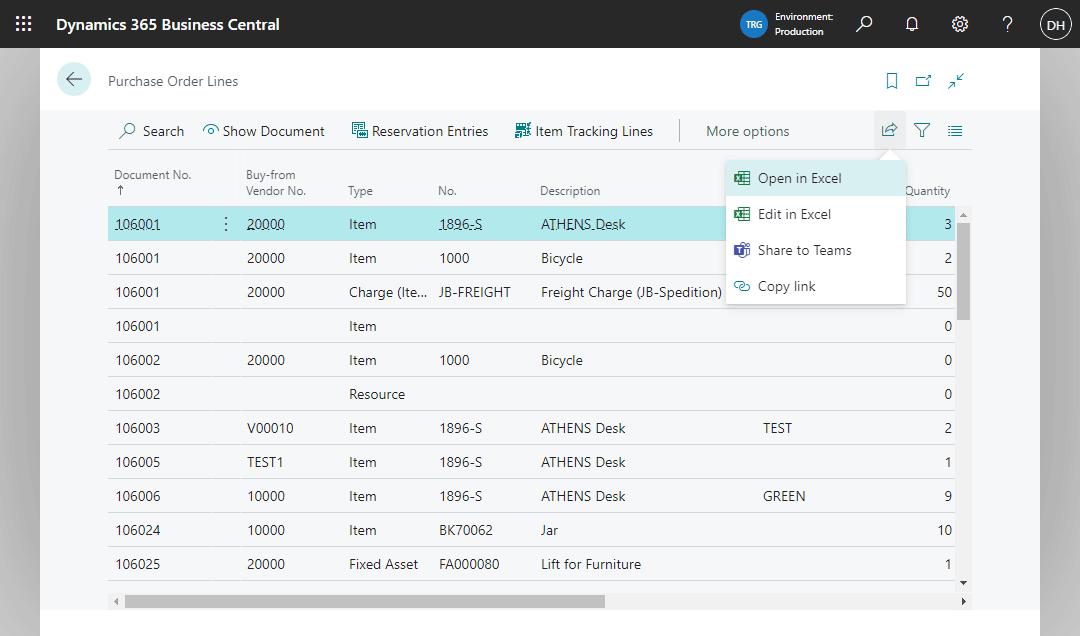
Task: Click vendor V00010 cell
Action: [x=270, y=428]
